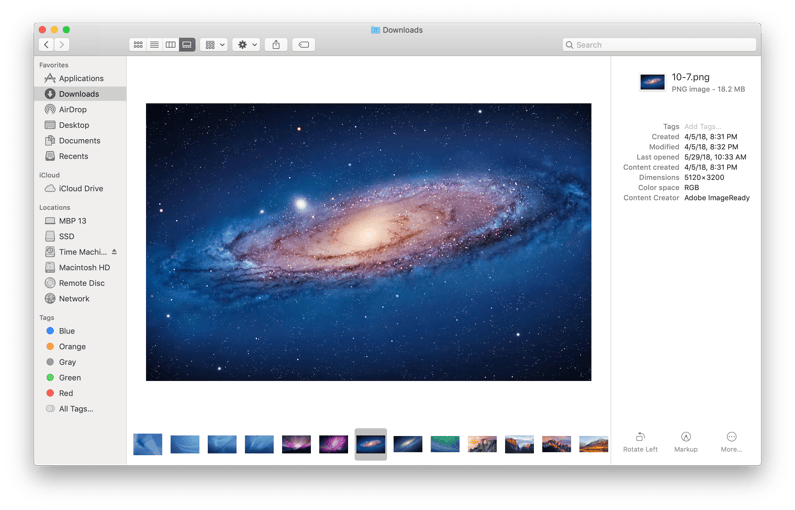
Task: Open Remote Disc location
Action: tap(80, 283)
